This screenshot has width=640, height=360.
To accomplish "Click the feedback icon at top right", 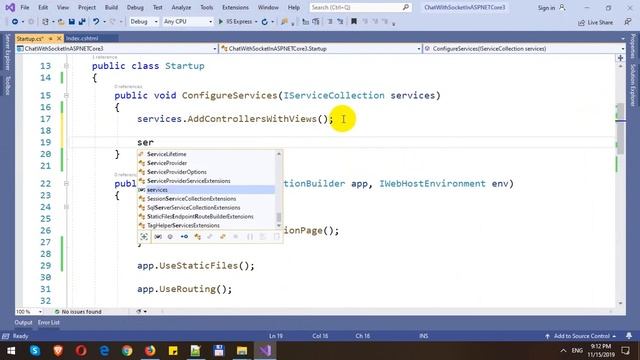I will [628, 22].
